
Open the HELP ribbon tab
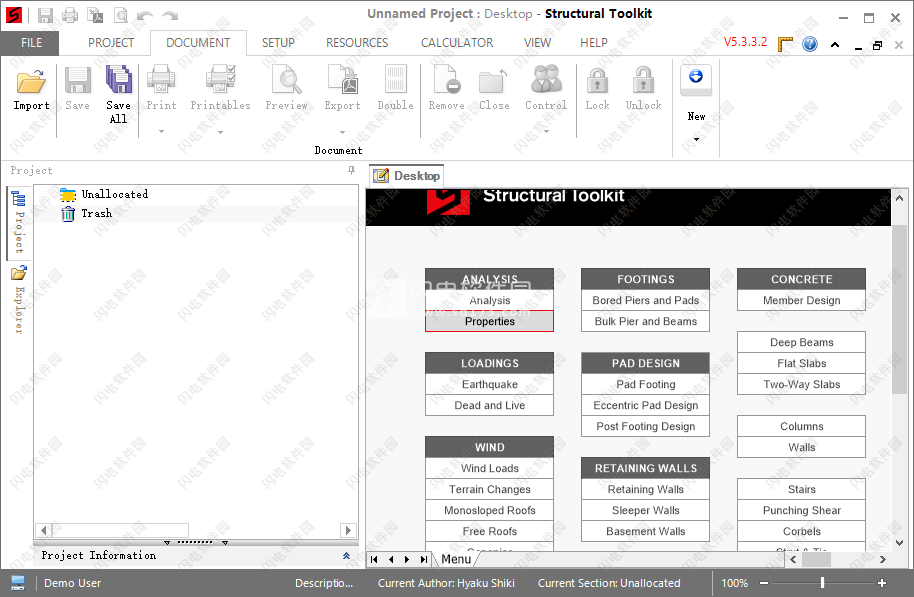tap(593, 43)
